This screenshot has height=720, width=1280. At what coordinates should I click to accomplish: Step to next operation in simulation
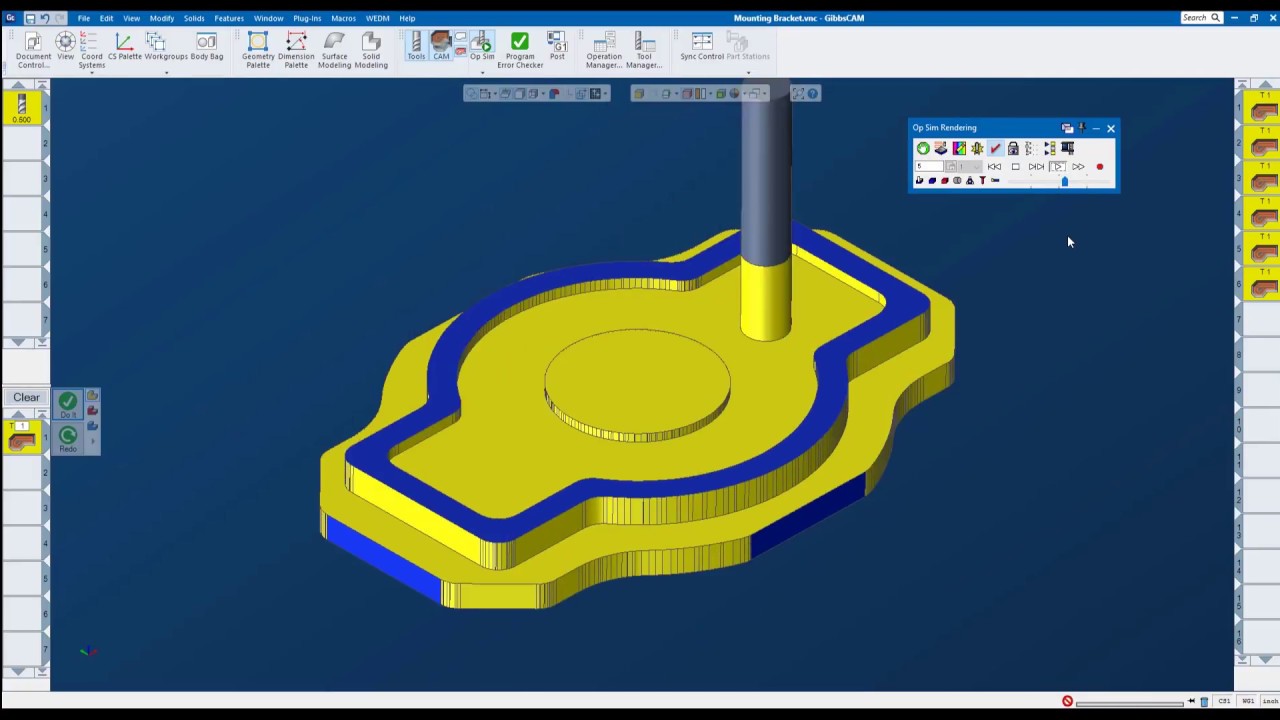click(x=1036, y=167)
